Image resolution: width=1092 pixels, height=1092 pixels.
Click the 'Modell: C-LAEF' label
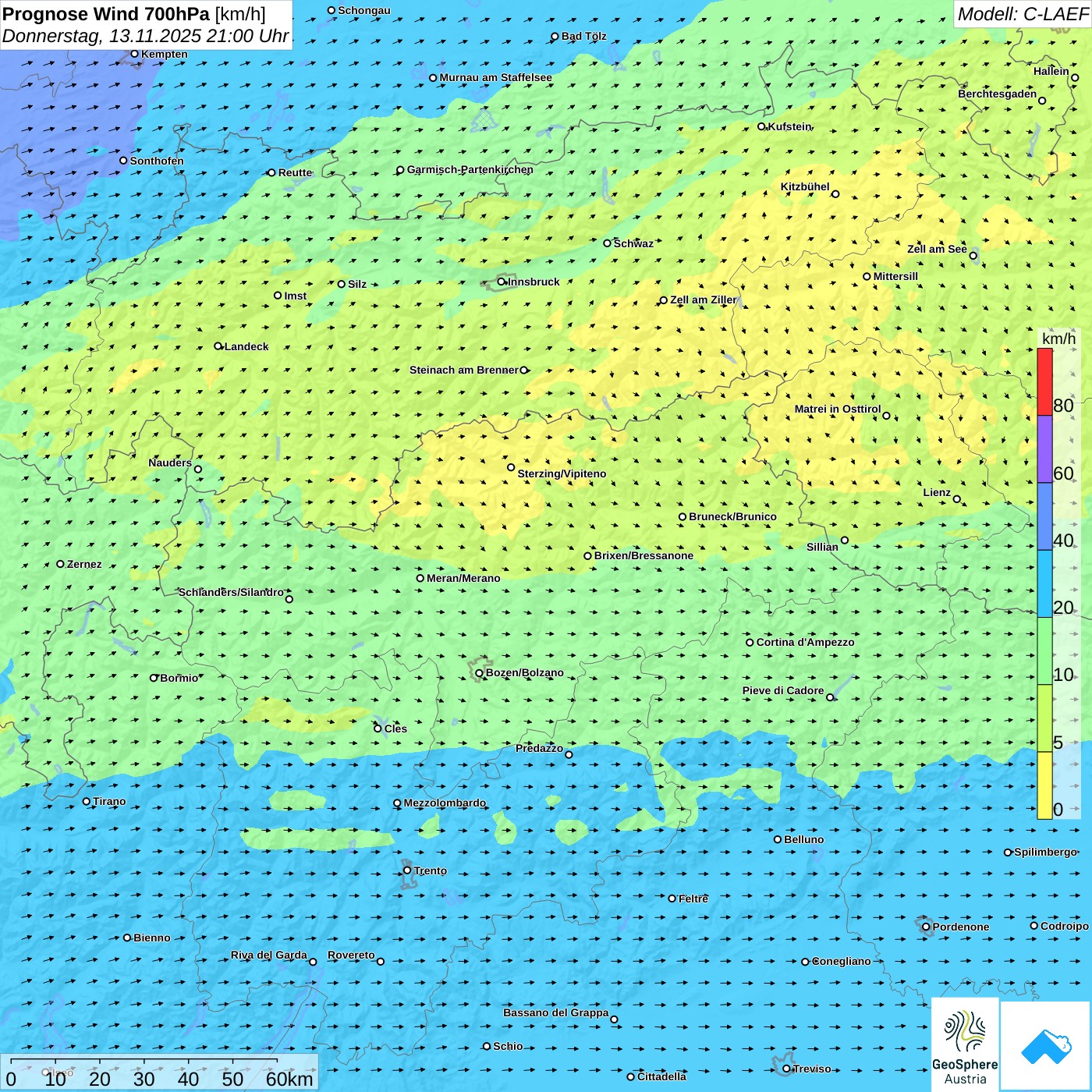click(1022, 14)
